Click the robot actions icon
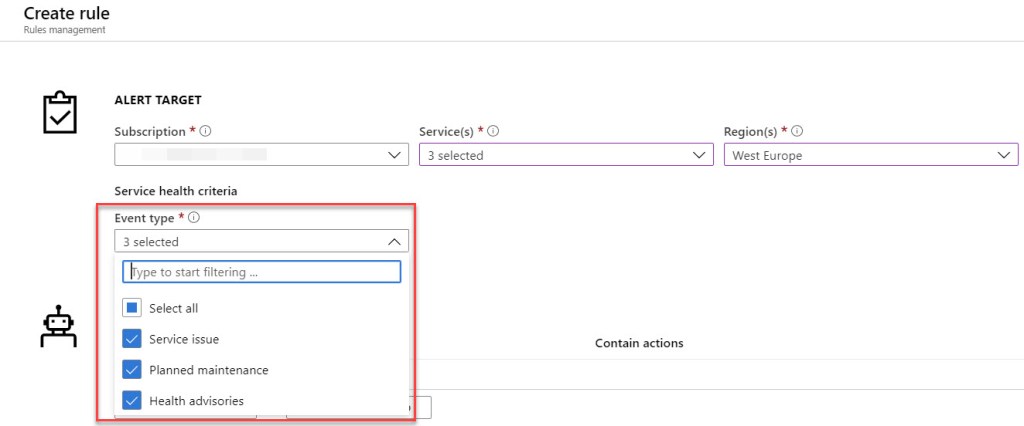 click(x=59, y=328)
